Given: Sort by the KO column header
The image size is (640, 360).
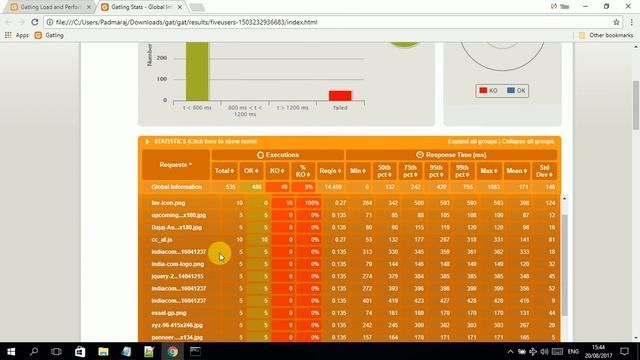Looking at the screenshot, I should coord(277,171).
